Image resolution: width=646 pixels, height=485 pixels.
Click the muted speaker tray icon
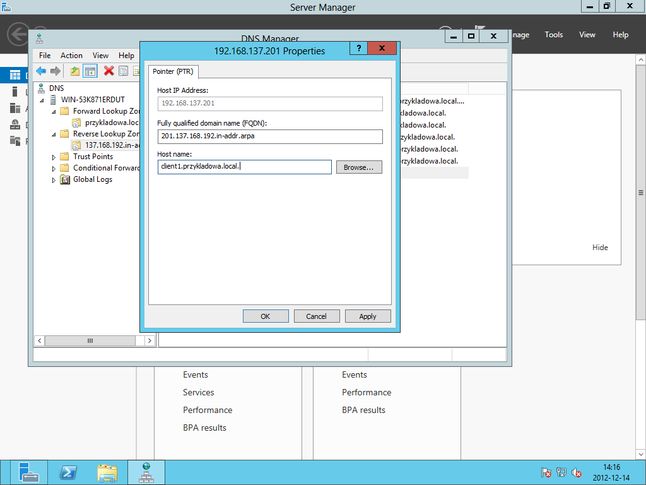[x=576, y=473]
